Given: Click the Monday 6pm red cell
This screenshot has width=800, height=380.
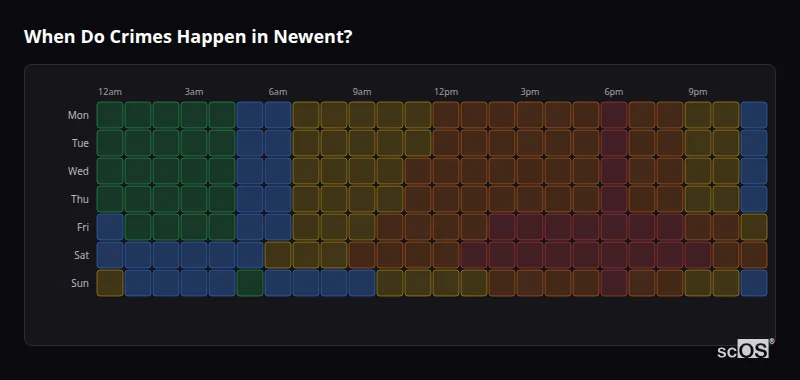Looking at the screenshot, I should coord(614,115).
